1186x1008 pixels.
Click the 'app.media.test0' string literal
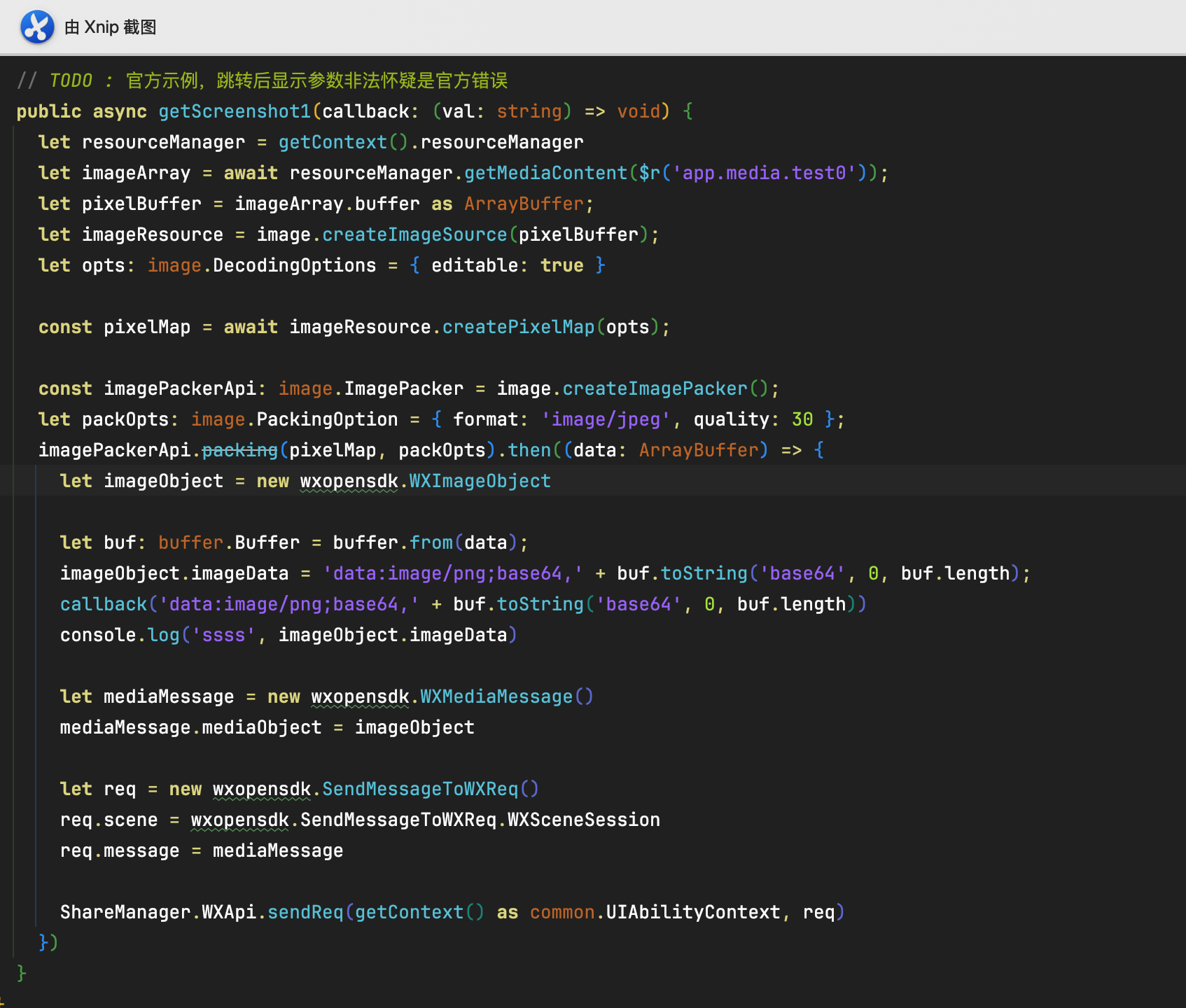click(765, 173)
